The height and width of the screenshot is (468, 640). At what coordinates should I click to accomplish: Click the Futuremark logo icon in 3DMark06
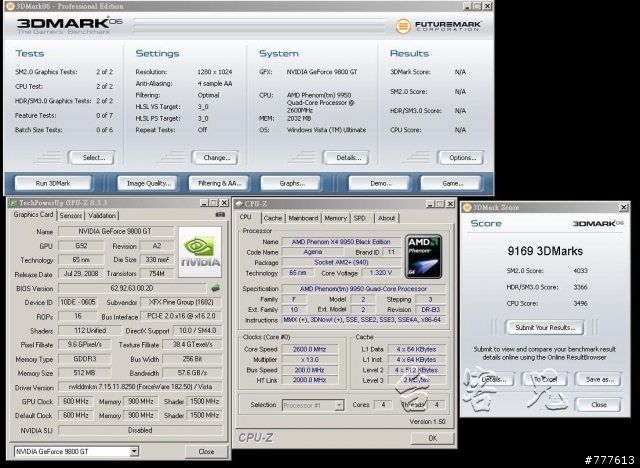403,26
